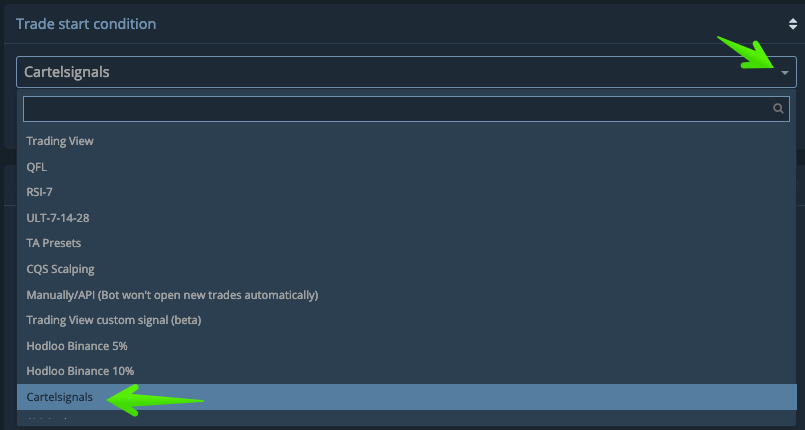805x430 pixels.
Task: Select TA Presets option
Action: click(406, 243)
